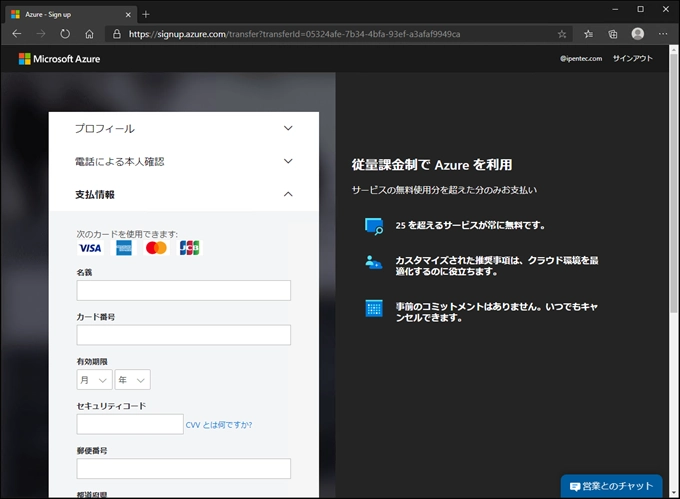Screen dimensions: 680x499
Task: Click the サービスの無料使用分 subtitle text
Action: click(x=444, y=190)
